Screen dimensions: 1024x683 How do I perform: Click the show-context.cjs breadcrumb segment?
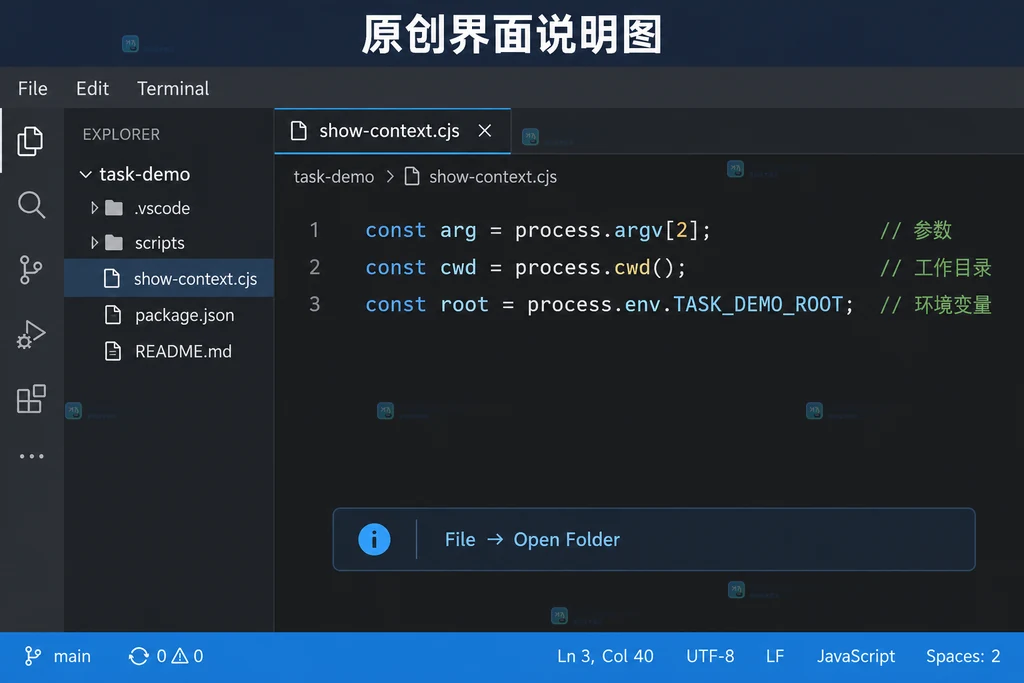[493, 176]
